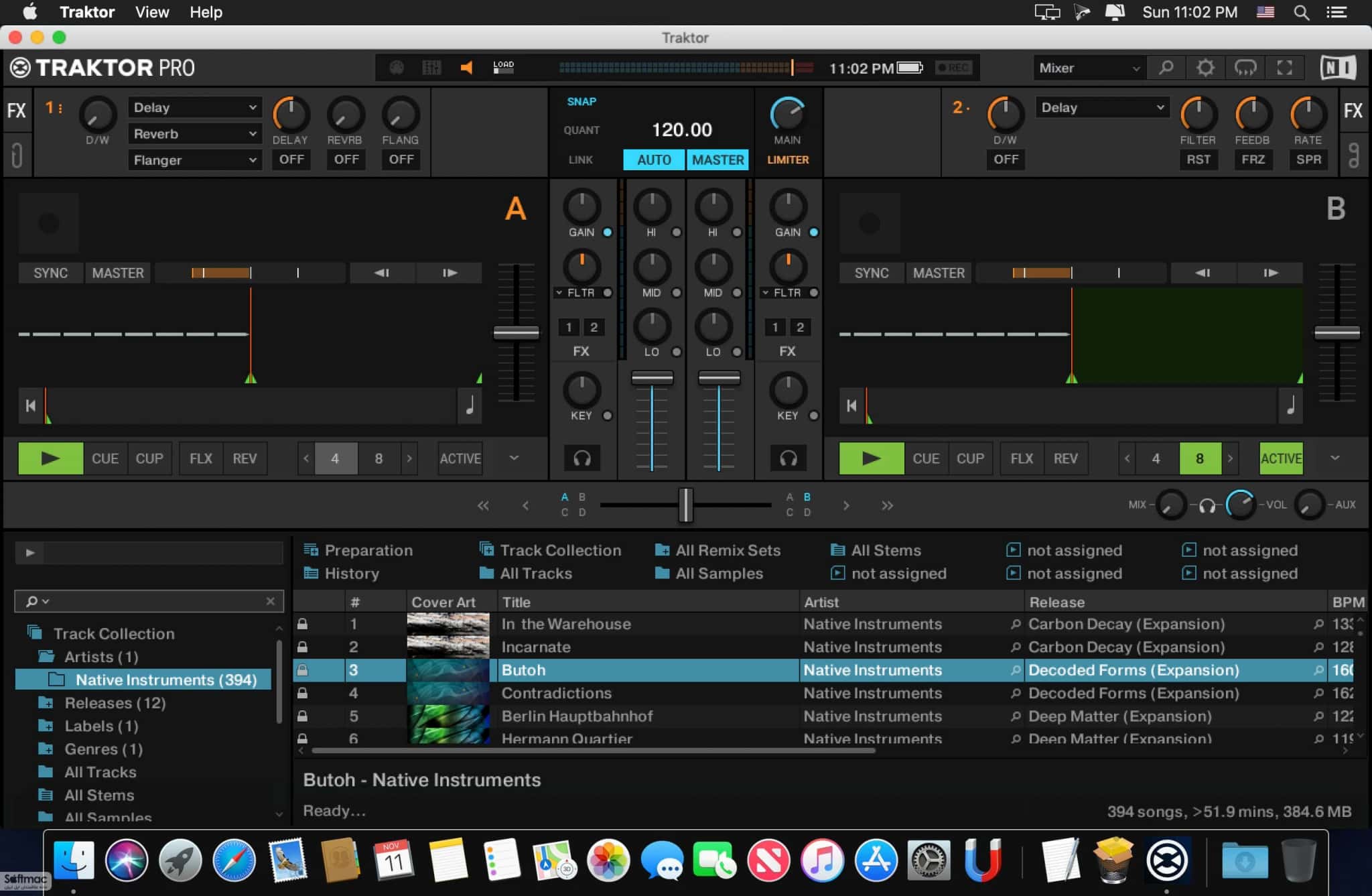1372x896 pixels.
Task: Toggle the SNAP mode
Action: [581, 102]
